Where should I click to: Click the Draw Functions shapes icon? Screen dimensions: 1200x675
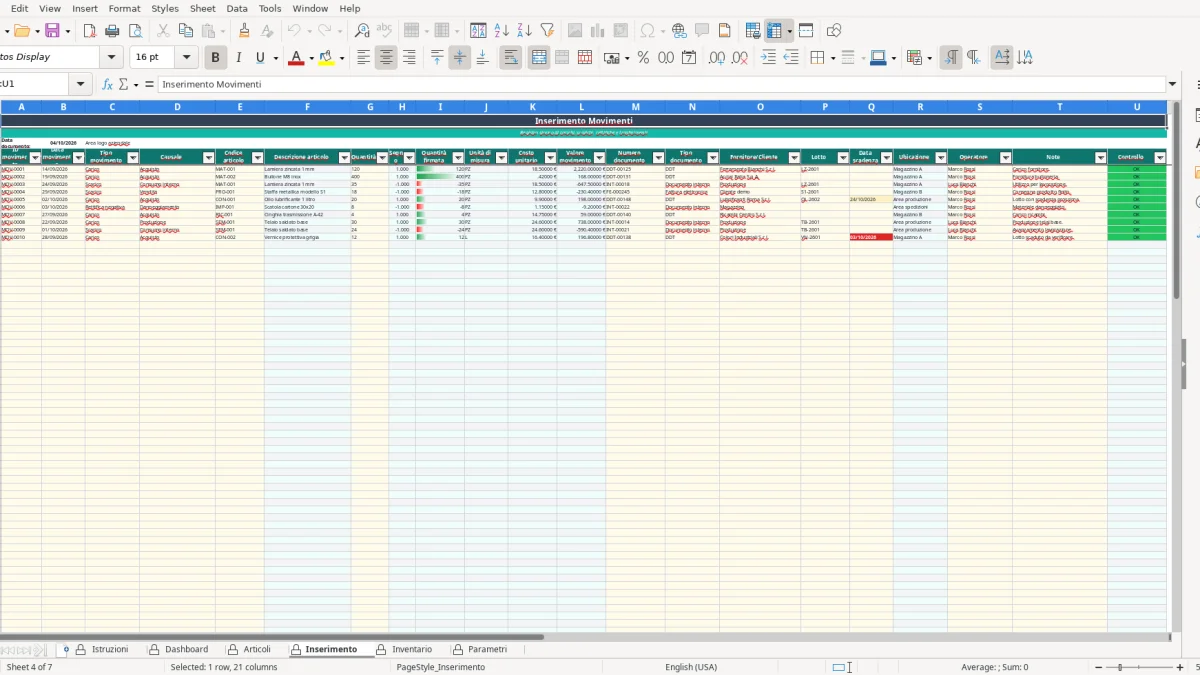pyautogui.click(x=834, y=31)
